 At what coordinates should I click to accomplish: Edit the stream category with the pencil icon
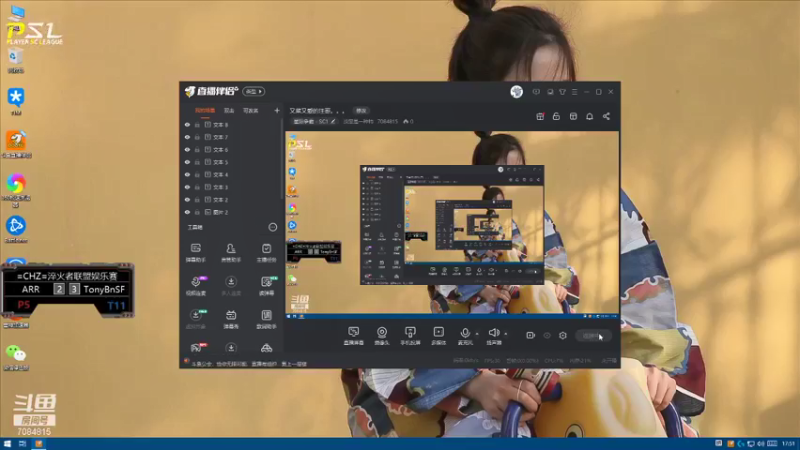point(333,121)
